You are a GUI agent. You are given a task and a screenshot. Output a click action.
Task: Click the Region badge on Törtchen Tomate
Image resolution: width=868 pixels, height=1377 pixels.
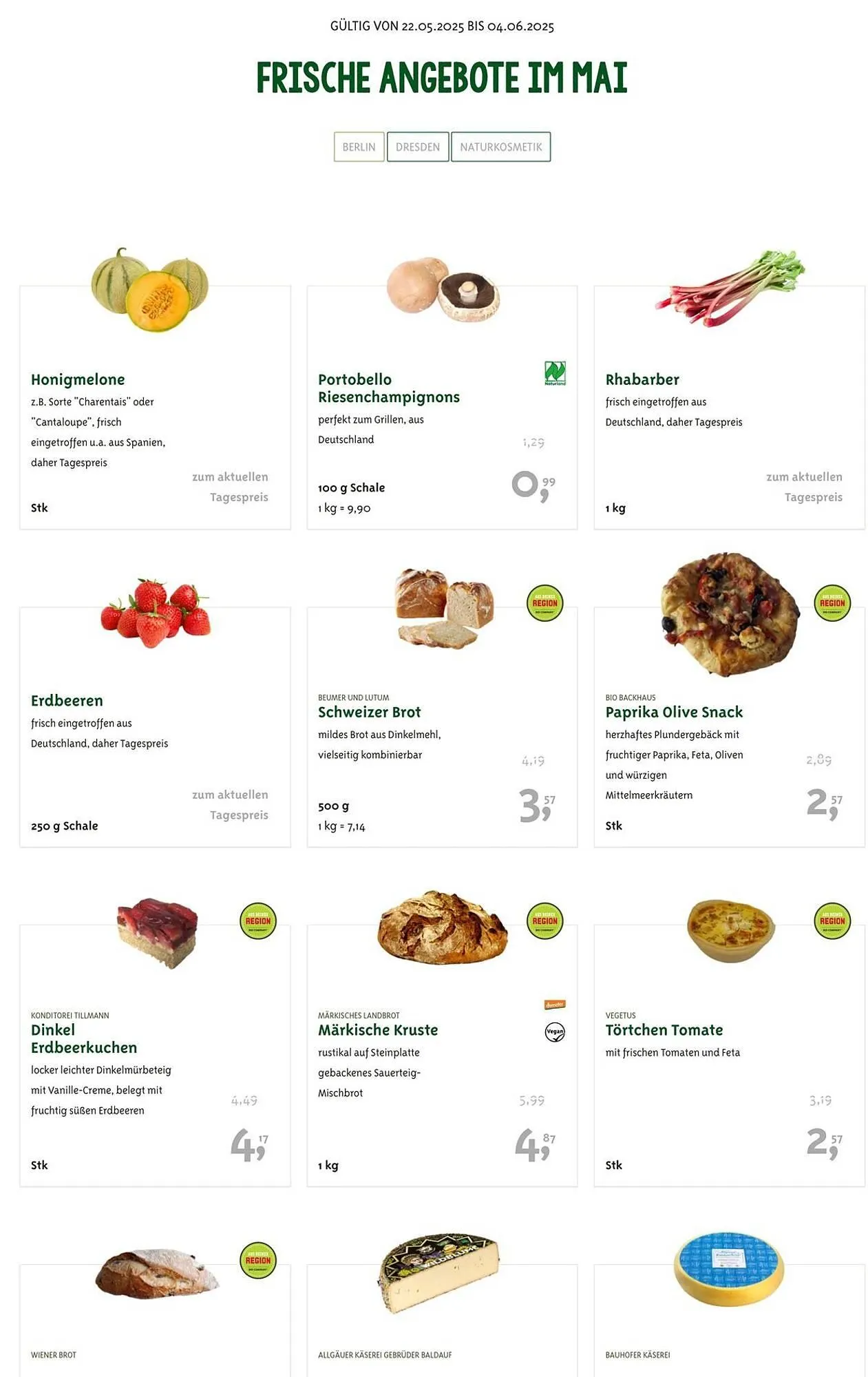(x=832, y=921)
